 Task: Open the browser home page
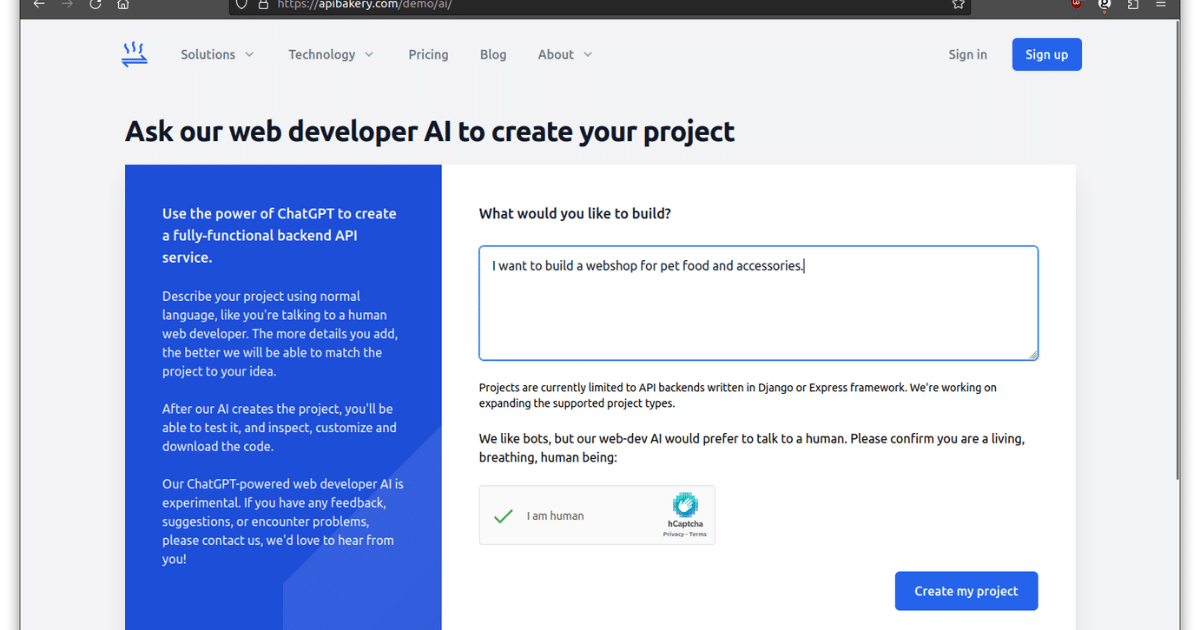tap(122, 4)
